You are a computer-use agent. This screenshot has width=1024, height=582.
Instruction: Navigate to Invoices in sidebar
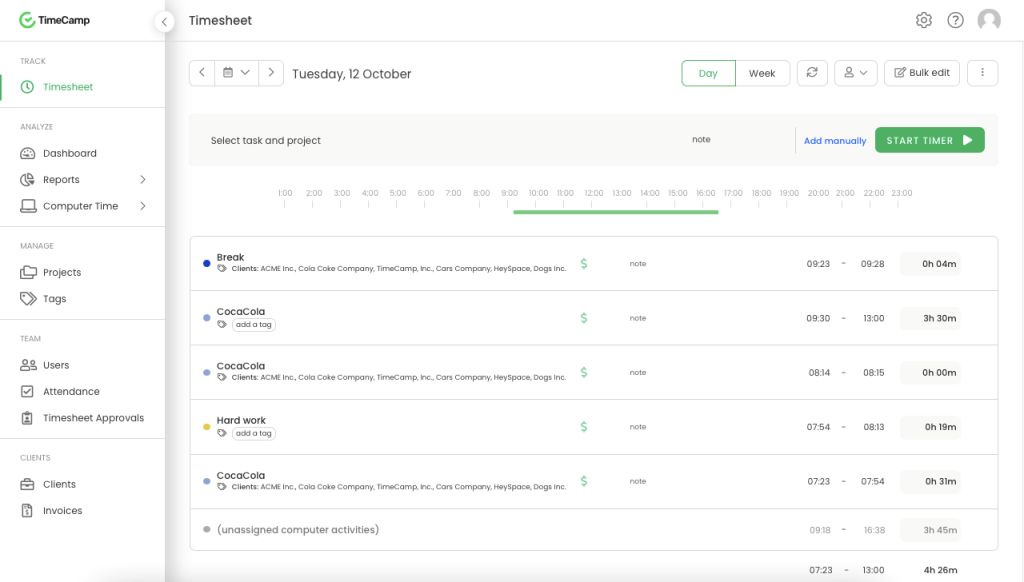(x=62, y=511)
